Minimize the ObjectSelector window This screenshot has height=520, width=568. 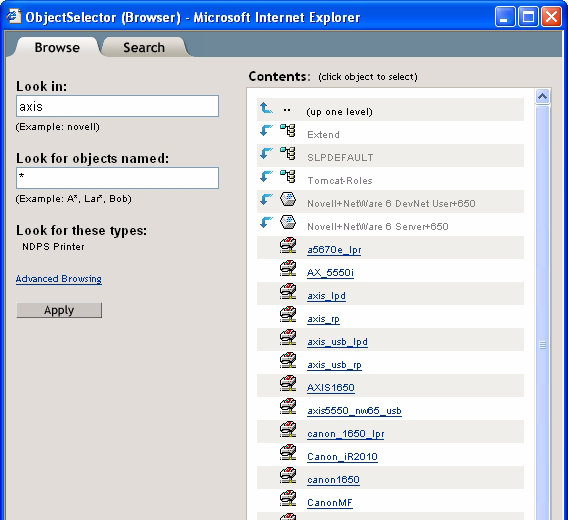point(505,17)
